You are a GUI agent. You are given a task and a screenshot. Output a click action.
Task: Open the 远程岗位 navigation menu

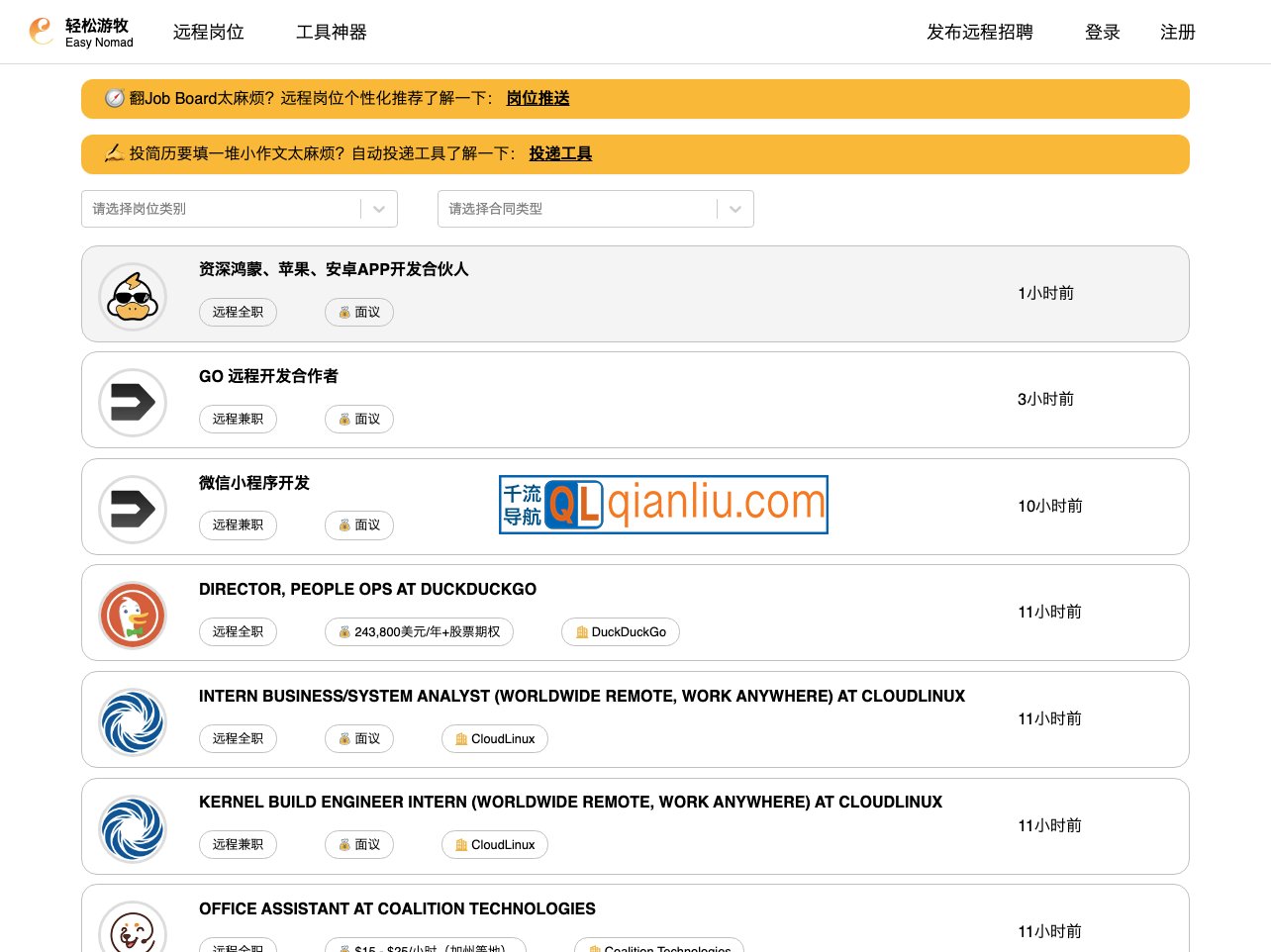(x=208, y=32)
